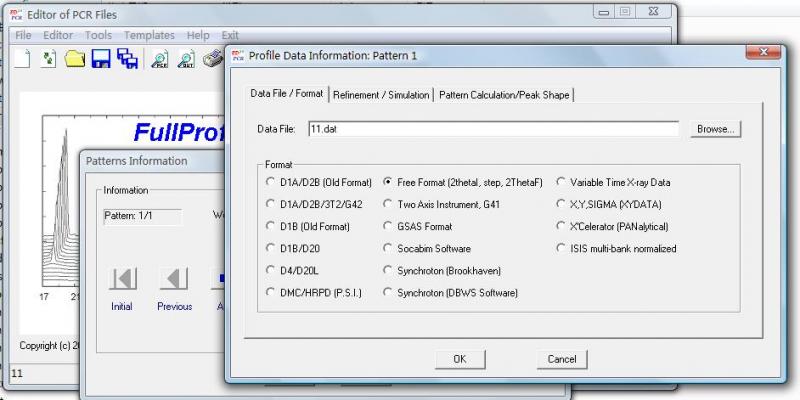Save with the single blue floppy disk icon

101,59
